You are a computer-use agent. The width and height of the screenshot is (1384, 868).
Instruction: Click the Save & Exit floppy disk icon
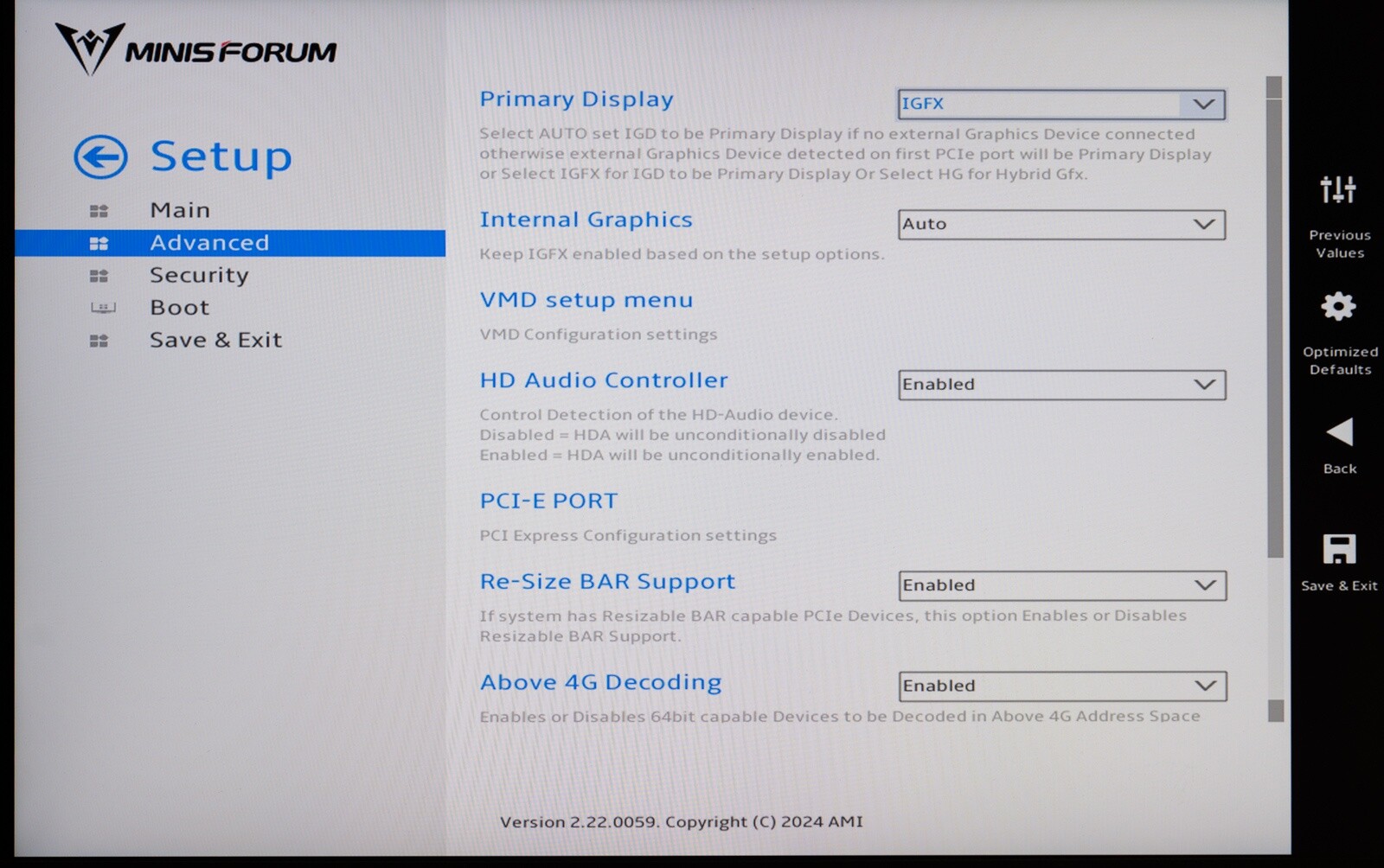point(1338,549)
